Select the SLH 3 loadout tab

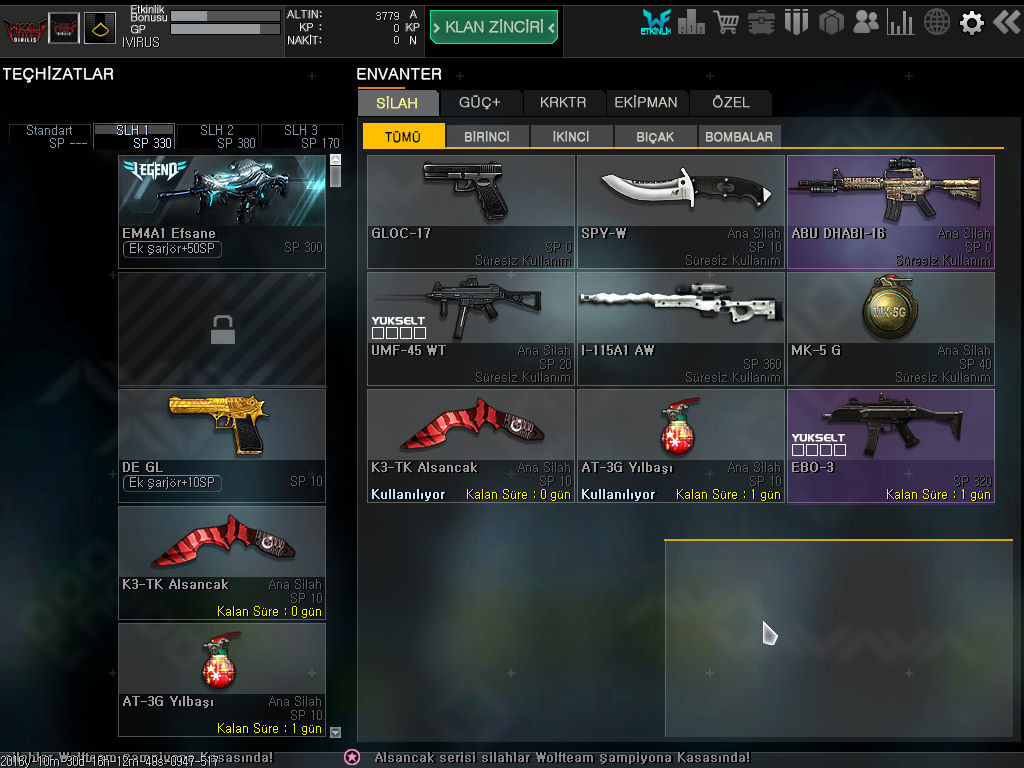coord(302,136)
